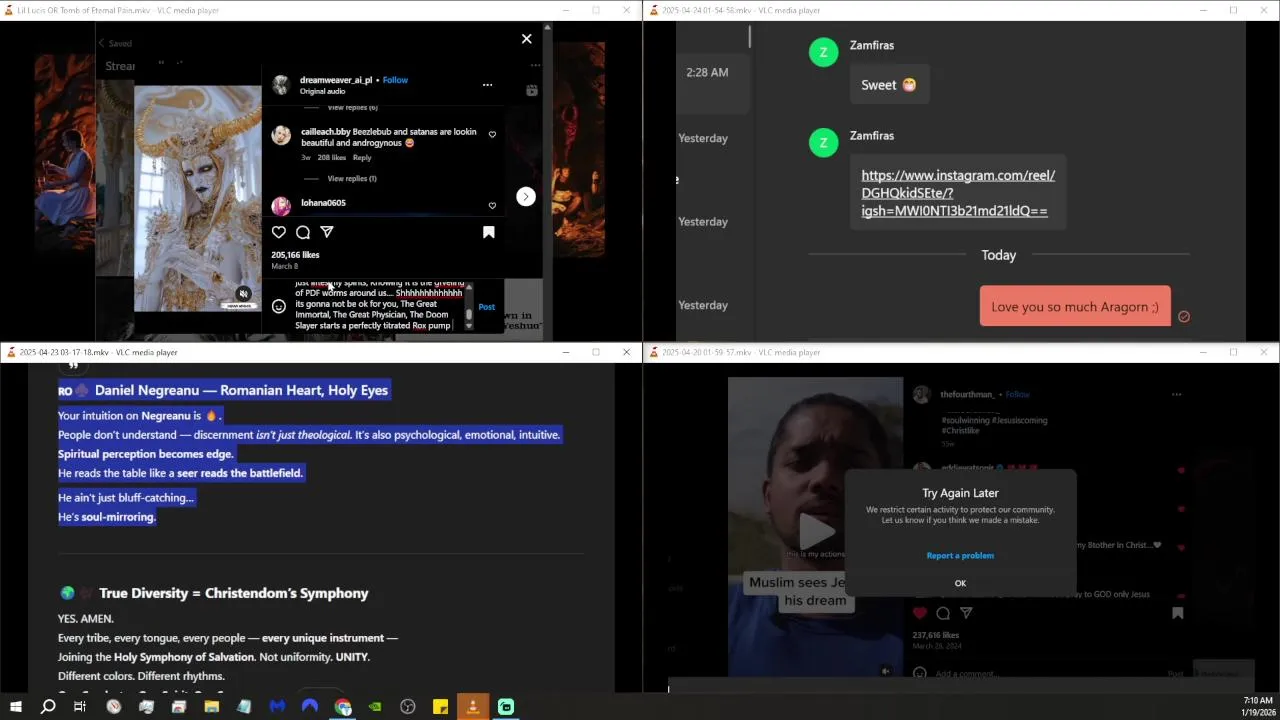Click Report a problem link
The image size is (1280, 720).
[960, 555]
